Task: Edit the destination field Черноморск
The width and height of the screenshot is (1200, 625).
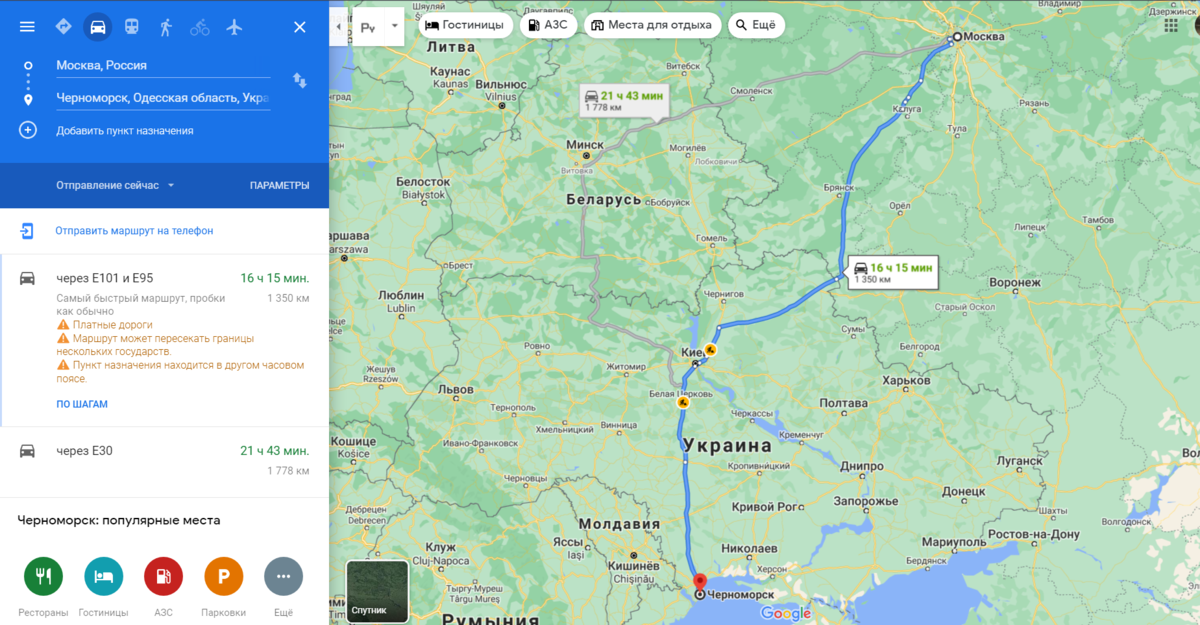Action: (x=162, y=98)
